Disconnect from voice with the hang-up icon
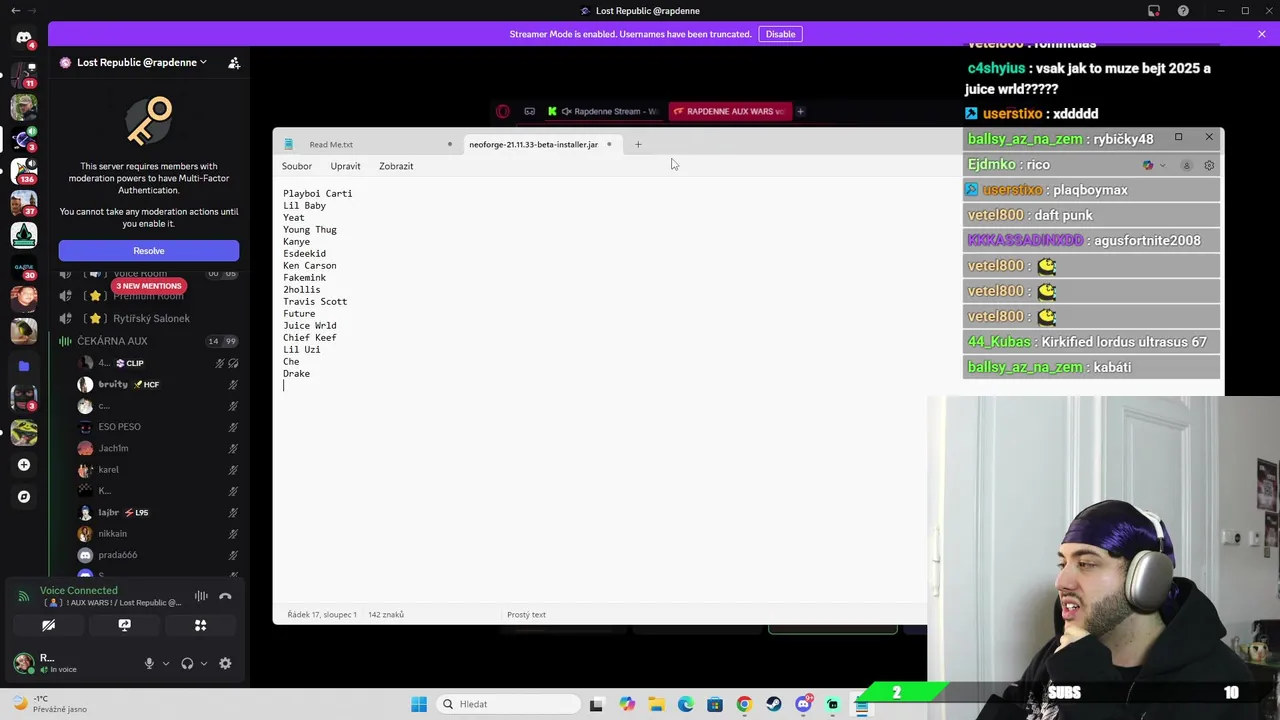 pos(225,596)
